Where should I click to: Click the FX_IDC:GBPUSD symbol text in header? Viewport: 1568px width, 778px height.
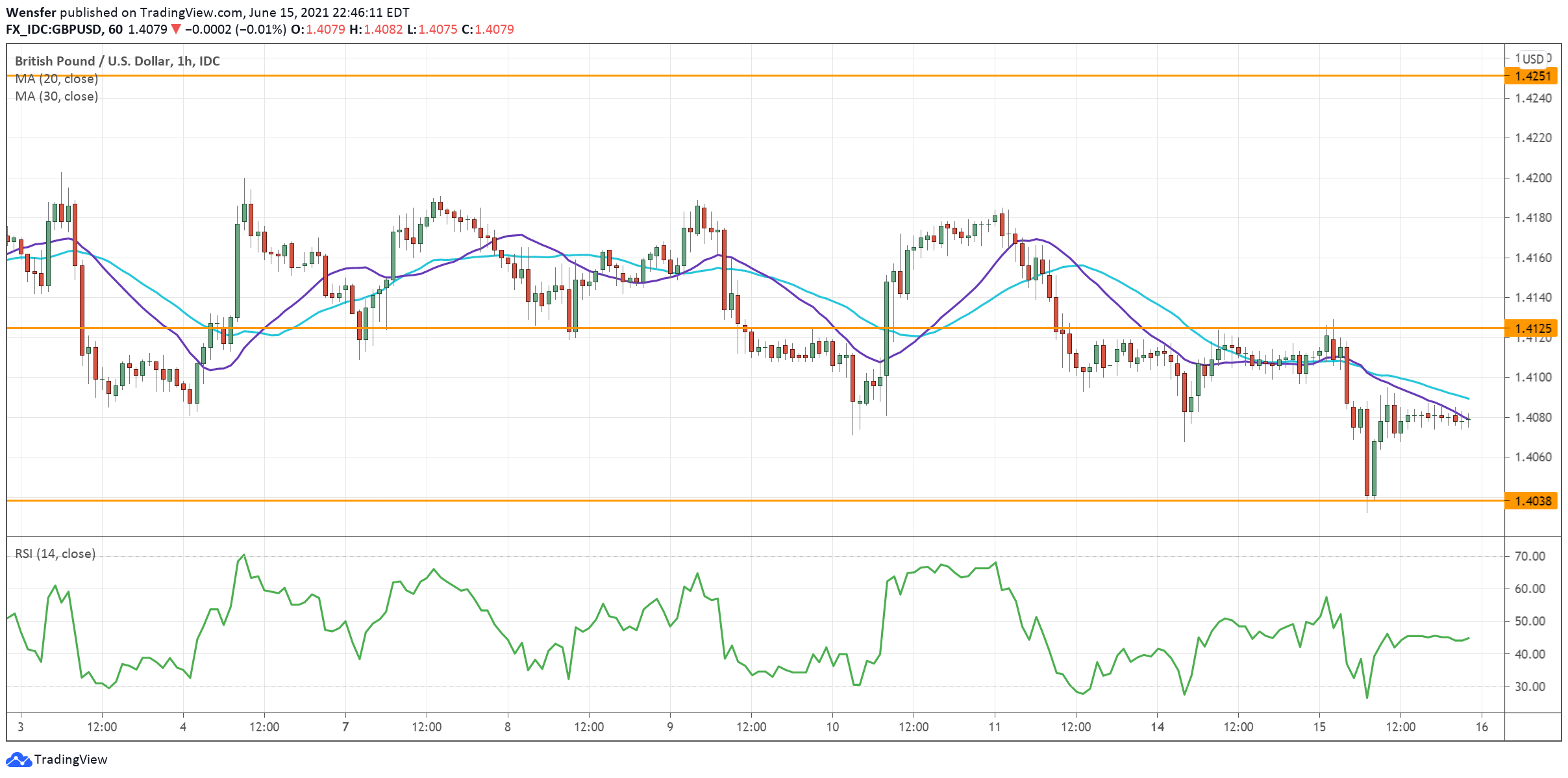pos(53,29)
